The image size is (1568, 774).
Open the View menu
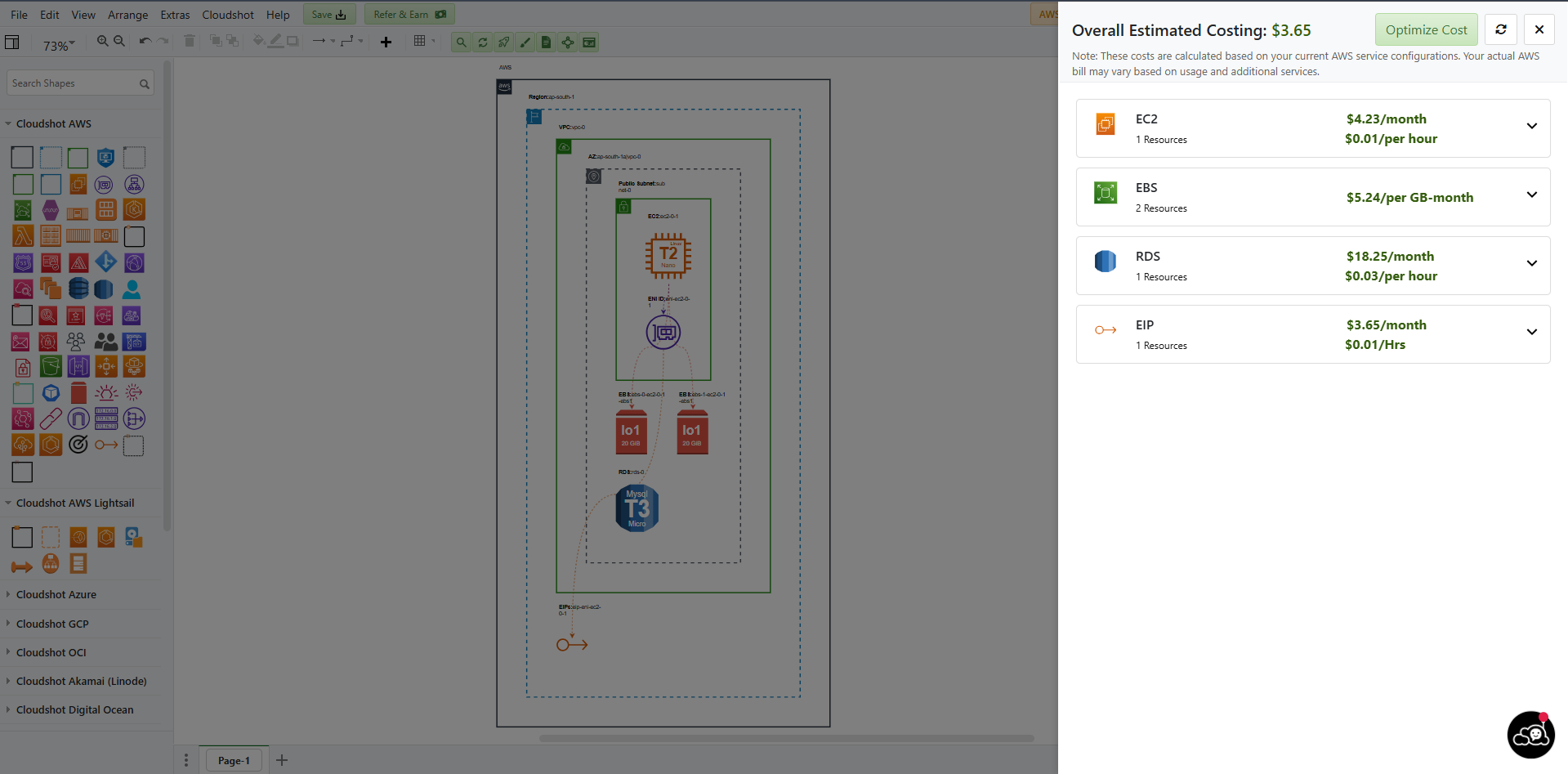pyautogui.click(x=83, y=15)
